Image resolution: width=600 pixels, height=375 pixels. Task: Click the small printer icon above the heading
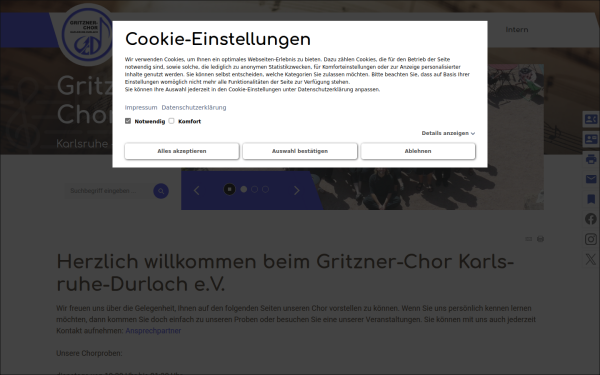pos(540,239)
